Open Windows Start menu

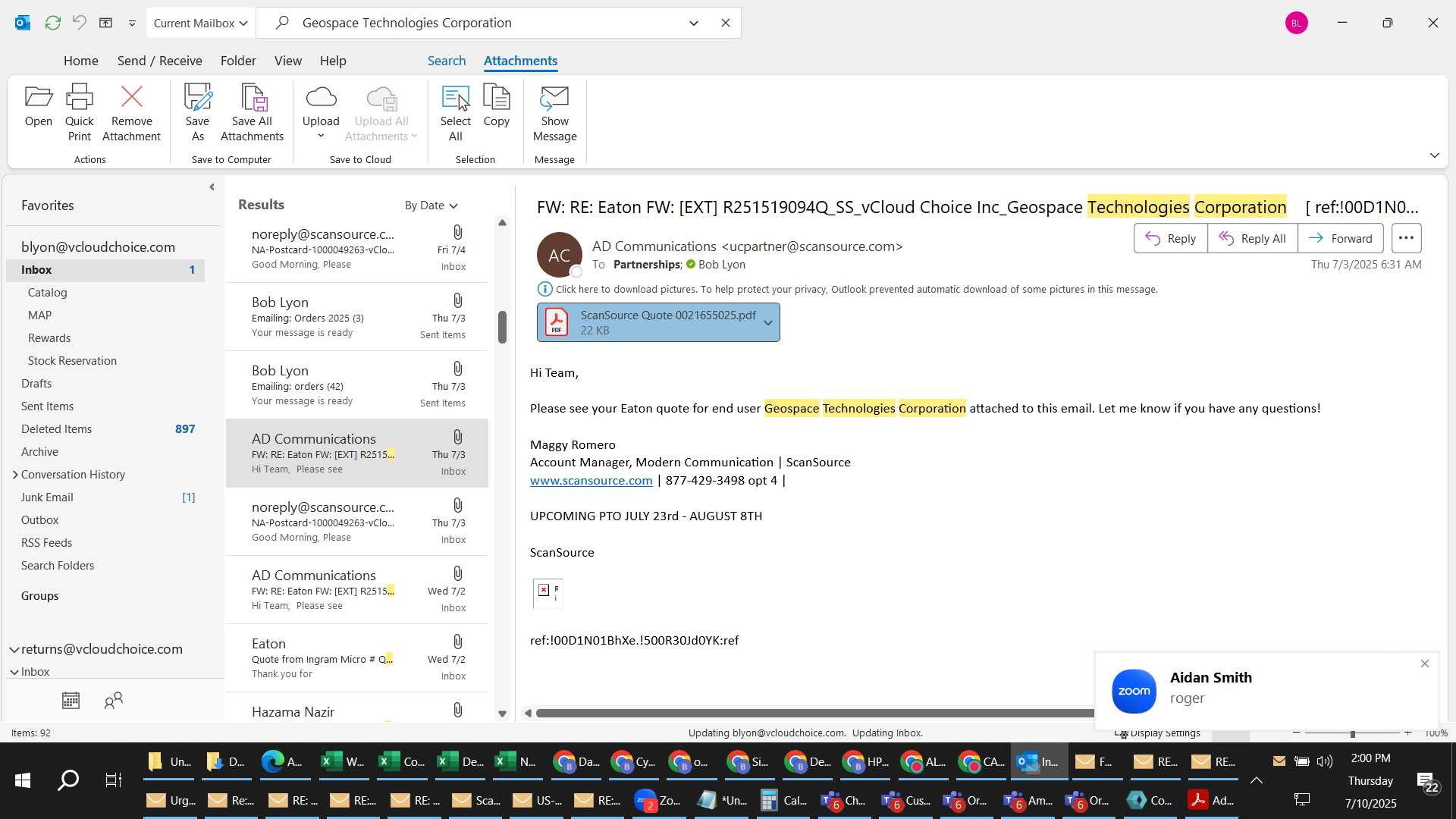tap(23, 780)
